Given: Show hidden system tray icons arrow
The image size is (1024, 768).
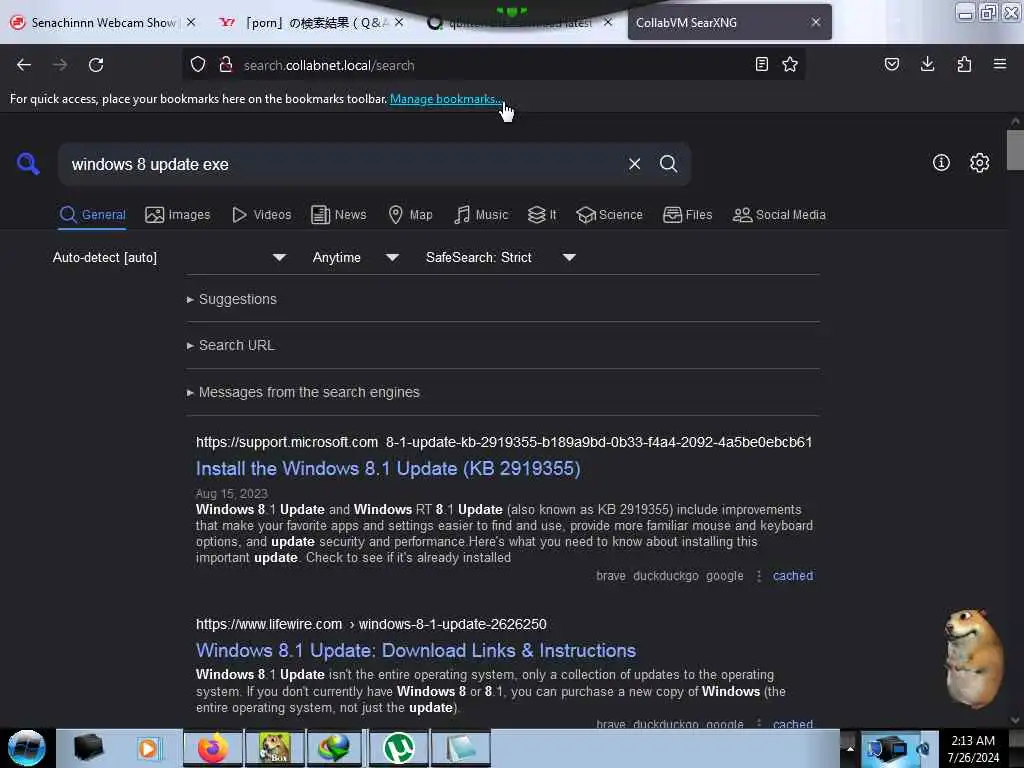Looking at the screenshot, I should (x=850, y=748).
